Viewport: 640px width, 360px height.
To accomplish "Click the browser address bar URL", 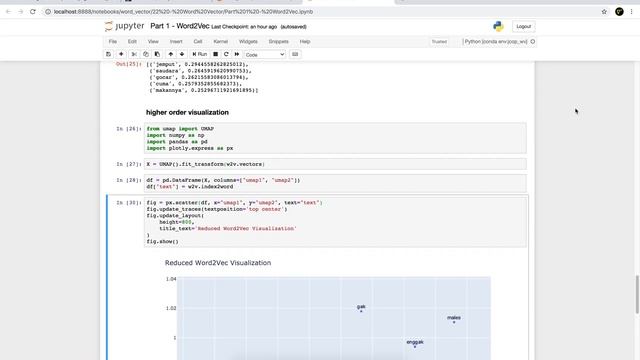I will point(183,12).
